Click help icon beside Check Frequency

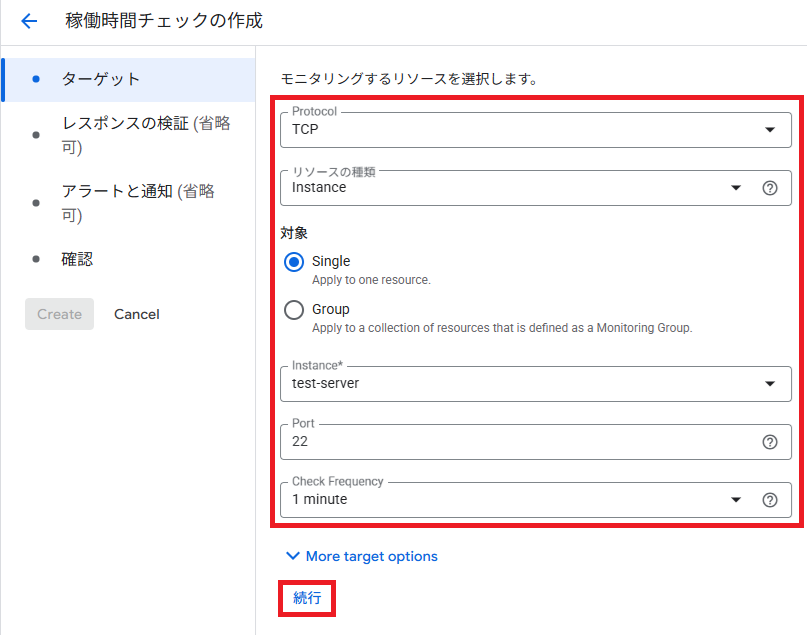(769, 500)
